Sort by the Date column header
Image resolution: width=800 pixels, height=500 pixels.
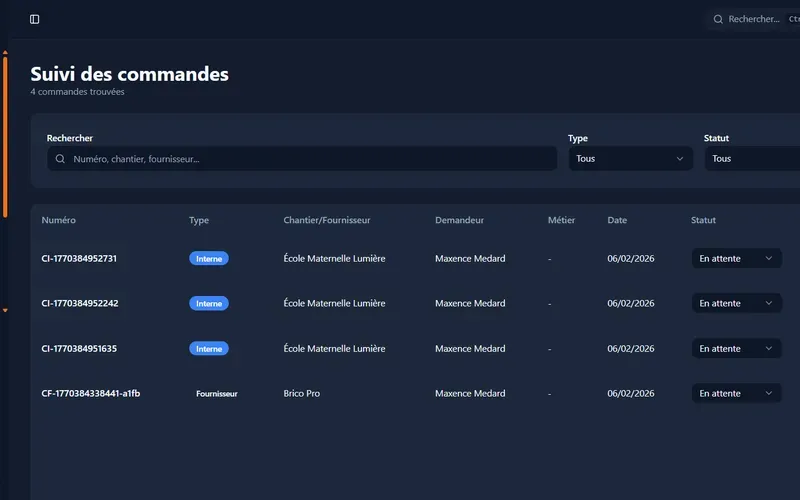[617, 220]
